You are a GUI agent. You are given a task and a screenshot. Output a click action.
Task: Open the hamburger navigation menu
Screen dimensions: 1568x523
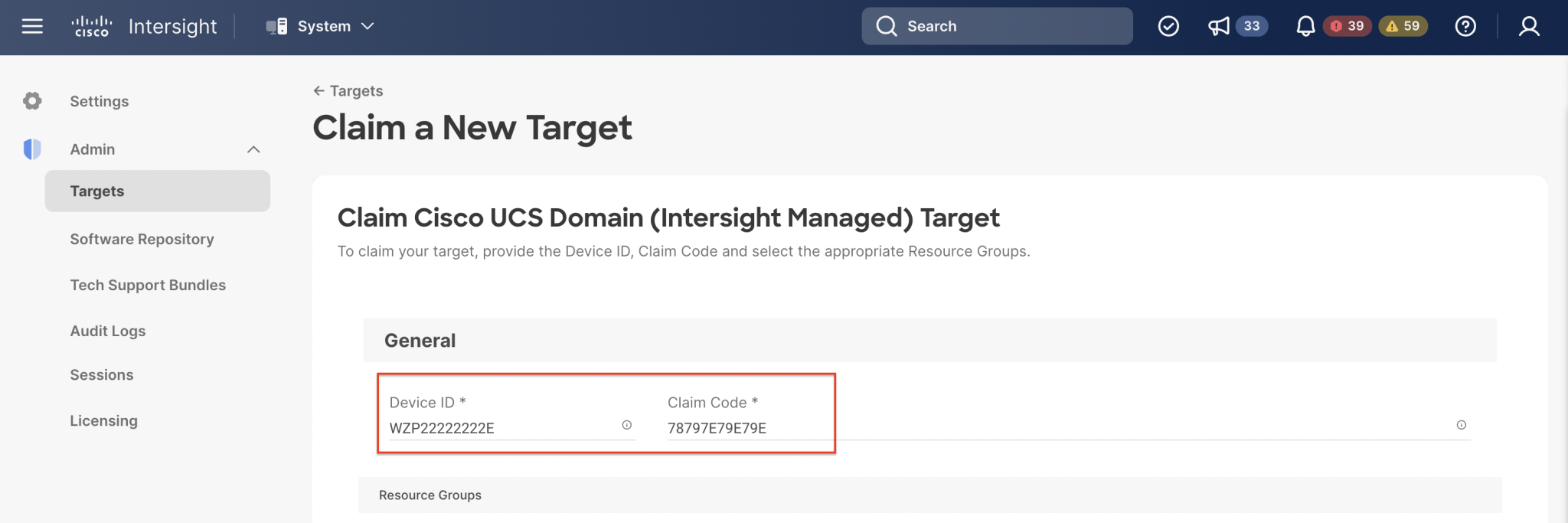pos(32,26)
